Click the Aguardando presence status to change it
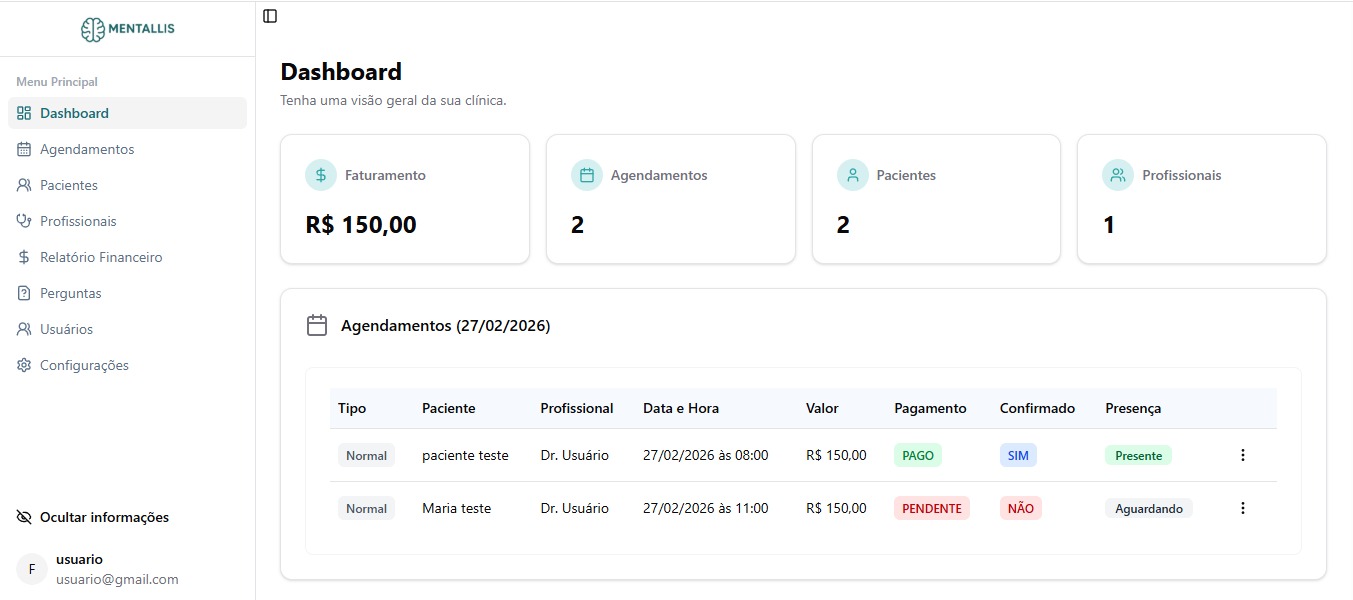 coord(1148,508)
